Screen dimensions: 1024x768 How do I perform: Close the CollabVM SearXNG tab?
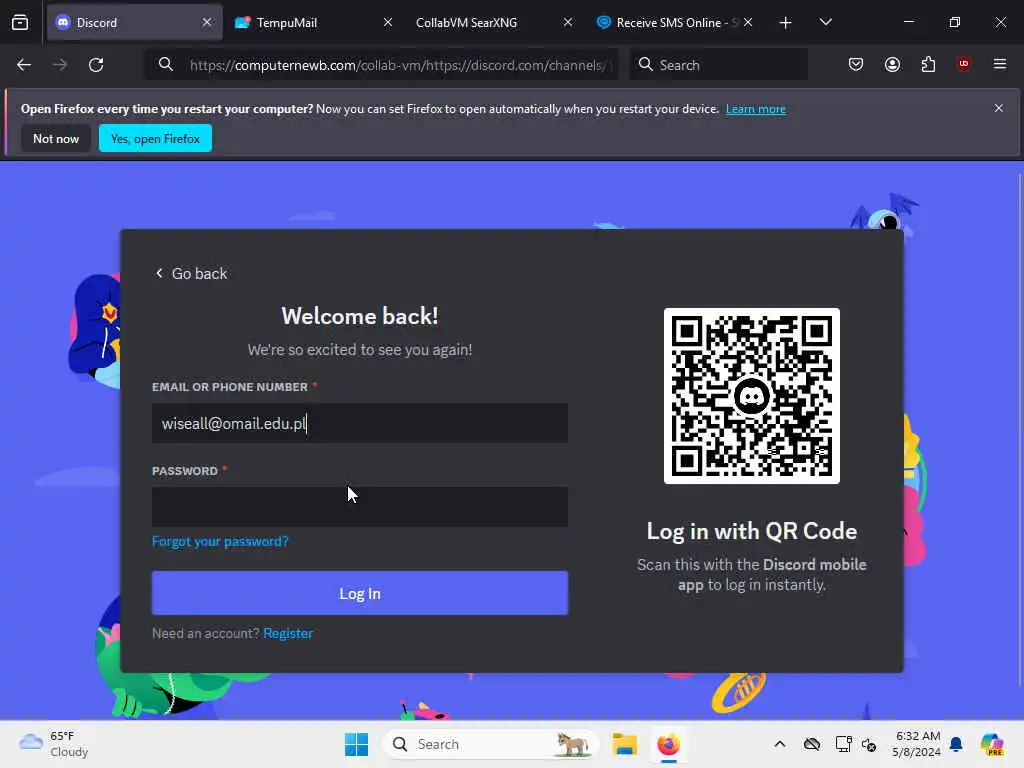coord(568,22)
